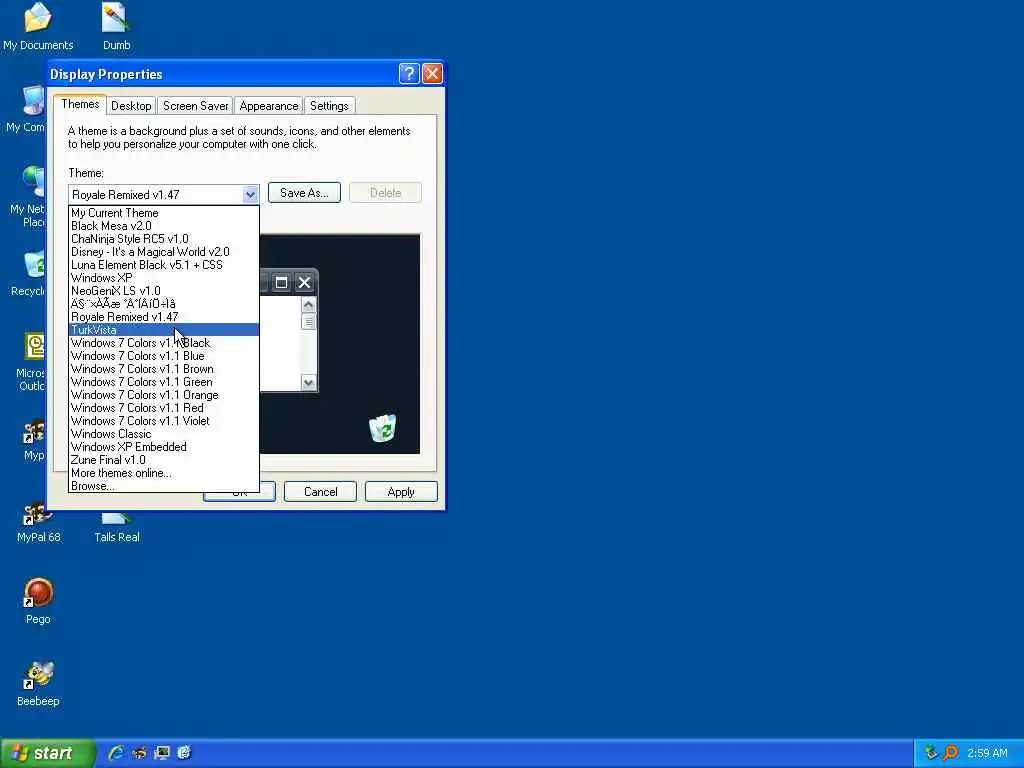Switch to the Appearance tab

coord(268,106)
